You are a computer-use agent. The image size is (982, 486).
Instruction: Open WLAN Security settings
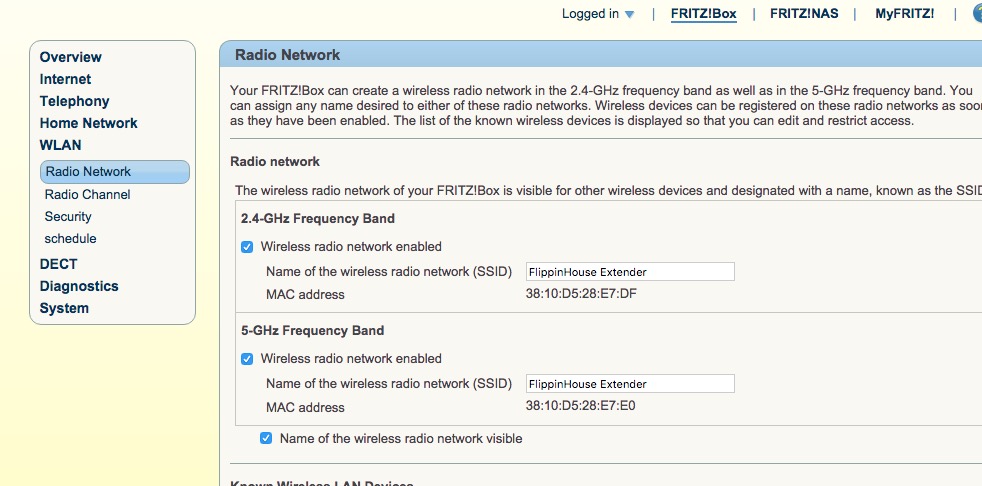pyautogui.click(x=68, y=217)
